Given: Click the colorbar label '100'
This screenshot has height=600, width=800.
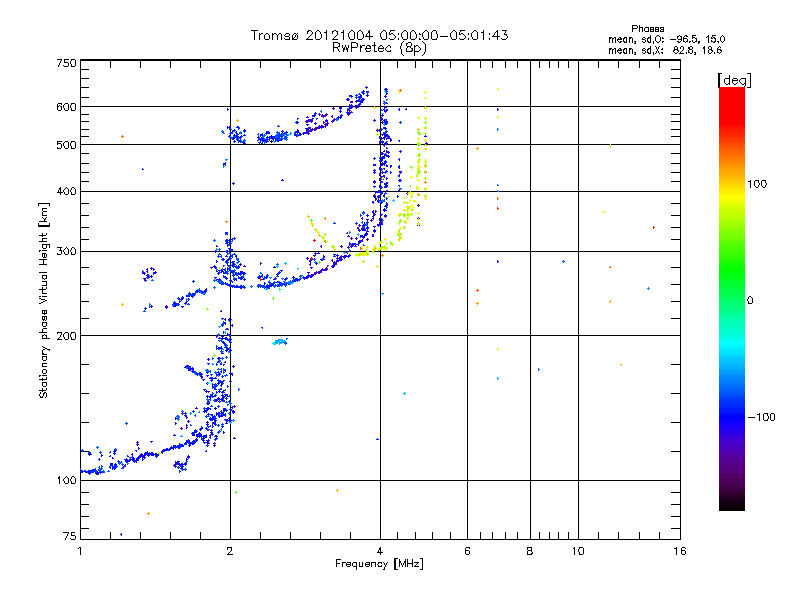Looking at the screenshot, I should point(757,184).
